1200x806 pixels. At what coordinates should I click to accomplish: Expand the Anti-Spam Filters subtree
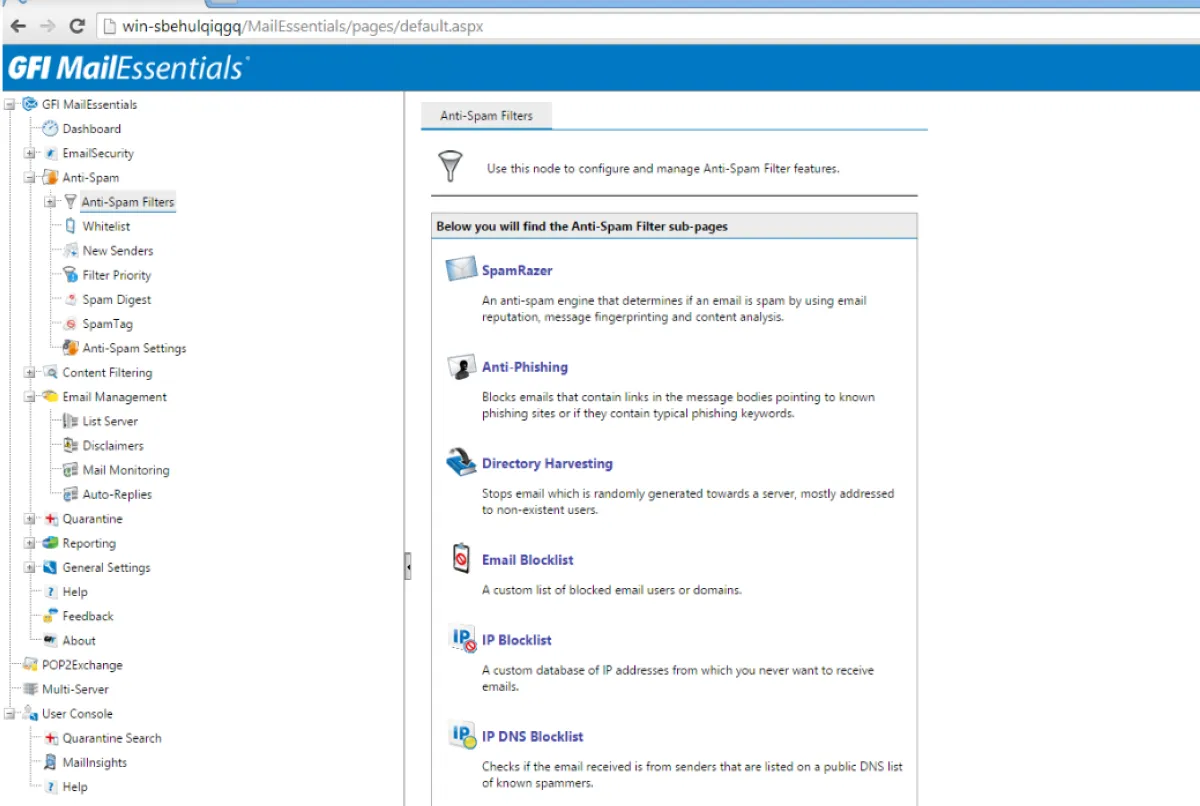[x=50, y=202]
